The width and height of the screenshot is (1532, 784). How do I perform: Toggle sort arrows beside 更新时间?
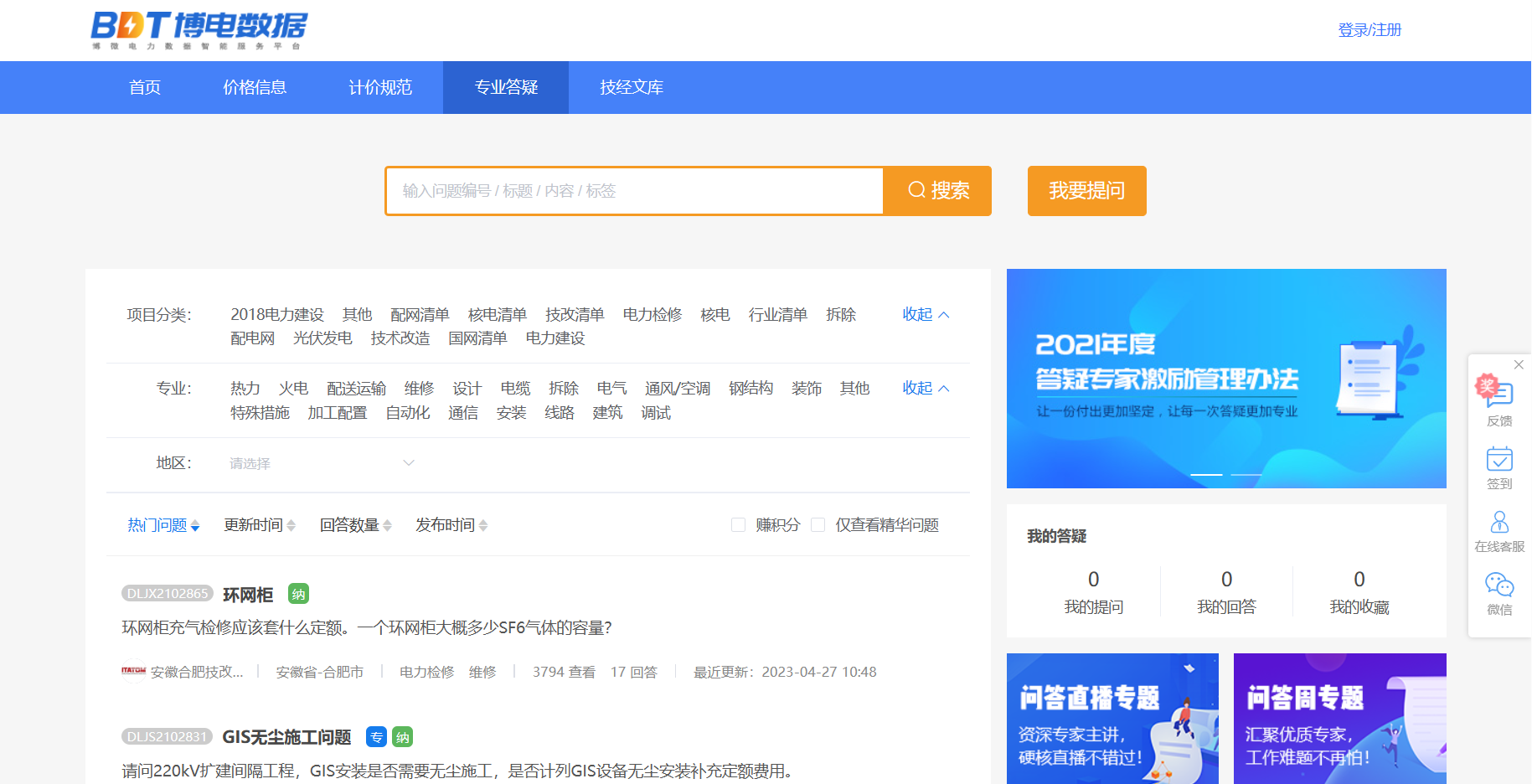click(x=291, y=526)
